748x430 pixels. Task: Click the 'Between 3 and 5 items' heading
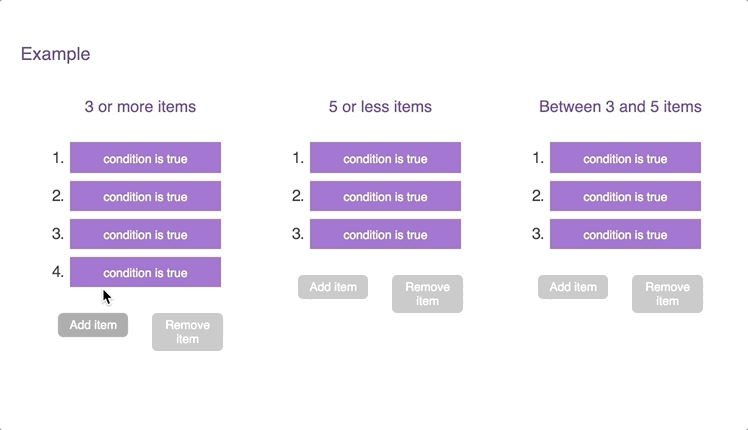[620, 106]
